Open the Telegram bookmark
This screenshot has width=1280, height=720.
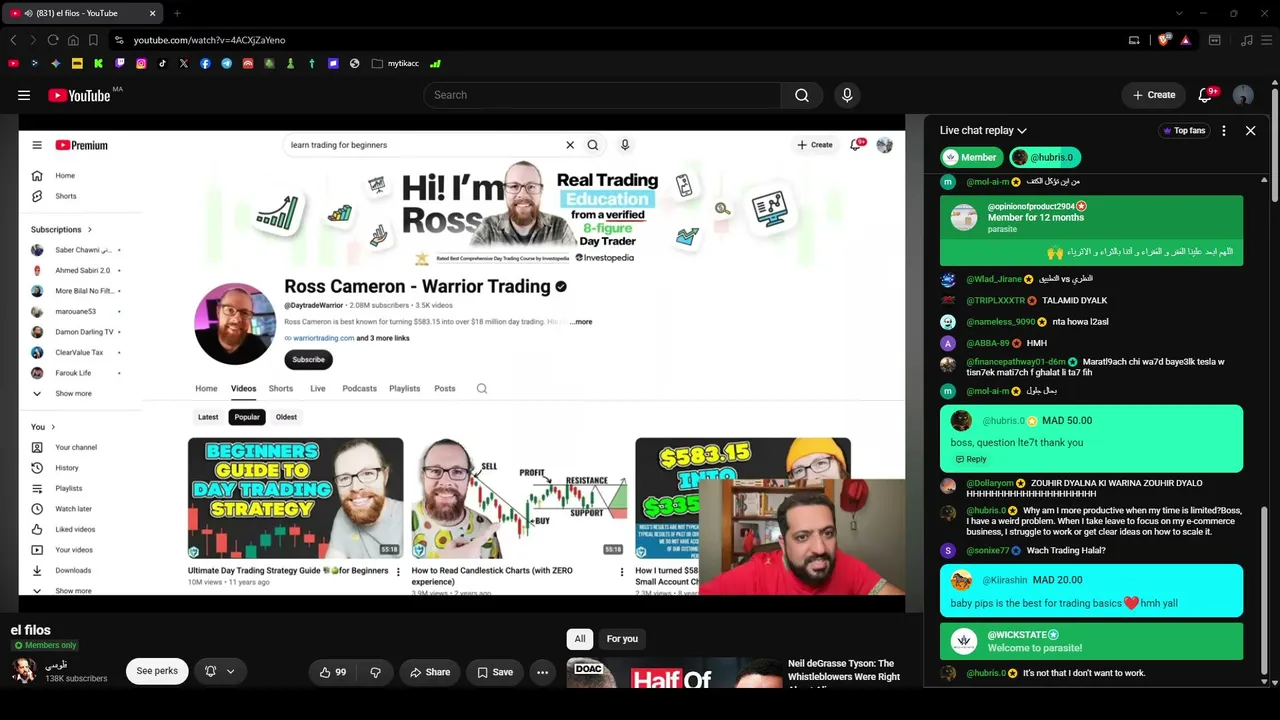pos(227,63)
